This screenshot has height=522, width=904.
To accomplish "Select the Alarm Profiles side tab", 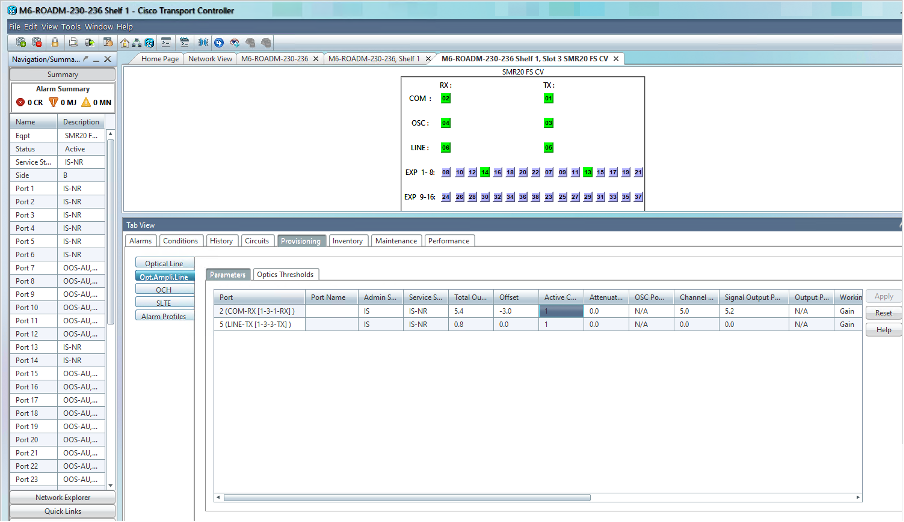I will tap(164, 316).
